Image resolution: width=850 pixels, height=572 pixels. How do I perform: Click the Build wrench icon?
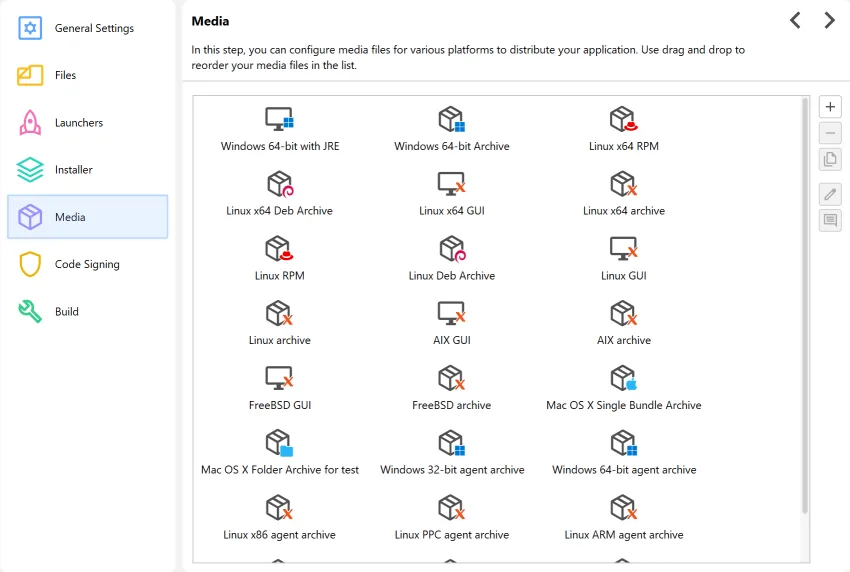tap(30, 311)
